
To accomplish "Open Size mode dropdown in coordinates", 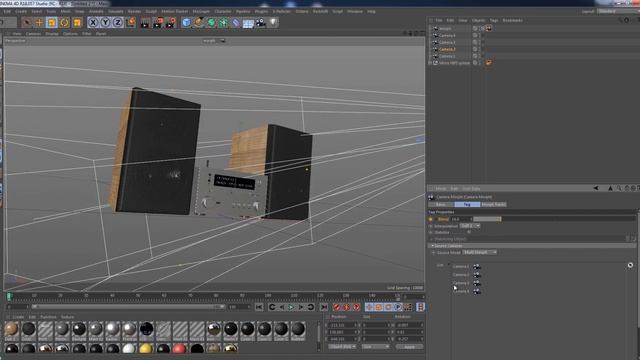I will pyautogui.click(x=376, y=347).
